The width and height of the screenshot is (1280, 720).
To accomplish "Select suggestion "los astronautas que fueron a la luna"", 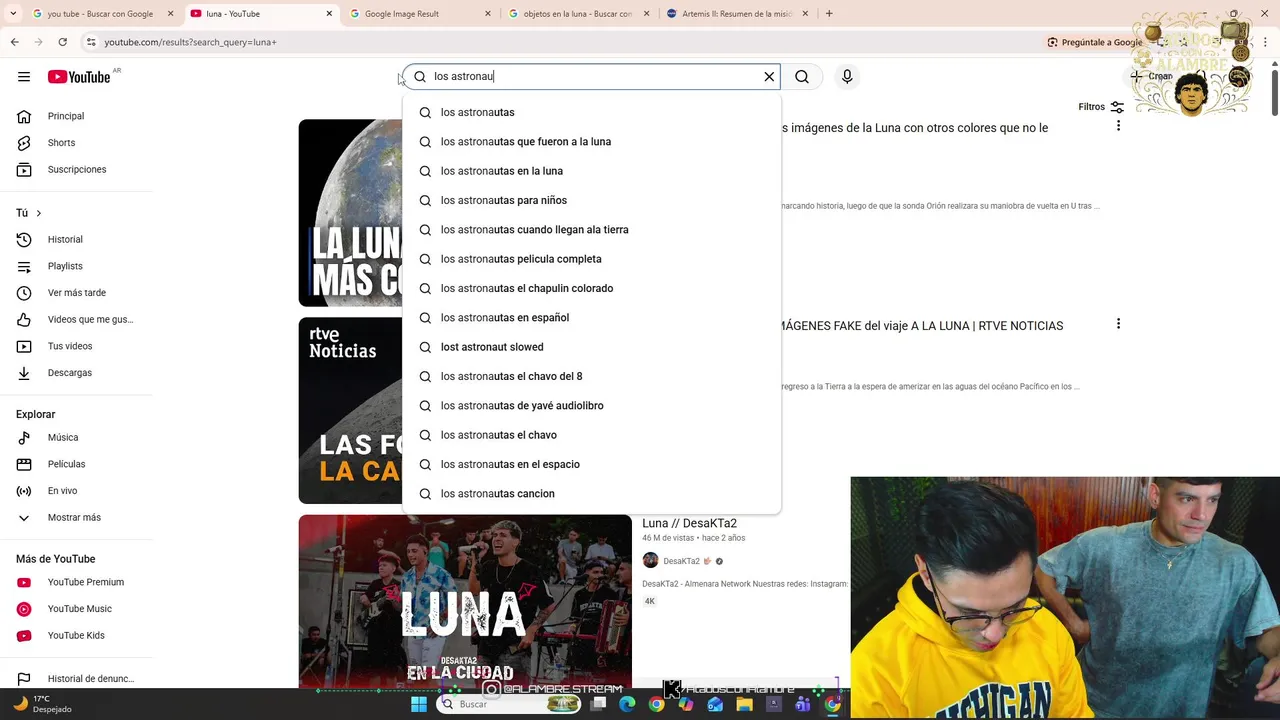I will (591, 142).
